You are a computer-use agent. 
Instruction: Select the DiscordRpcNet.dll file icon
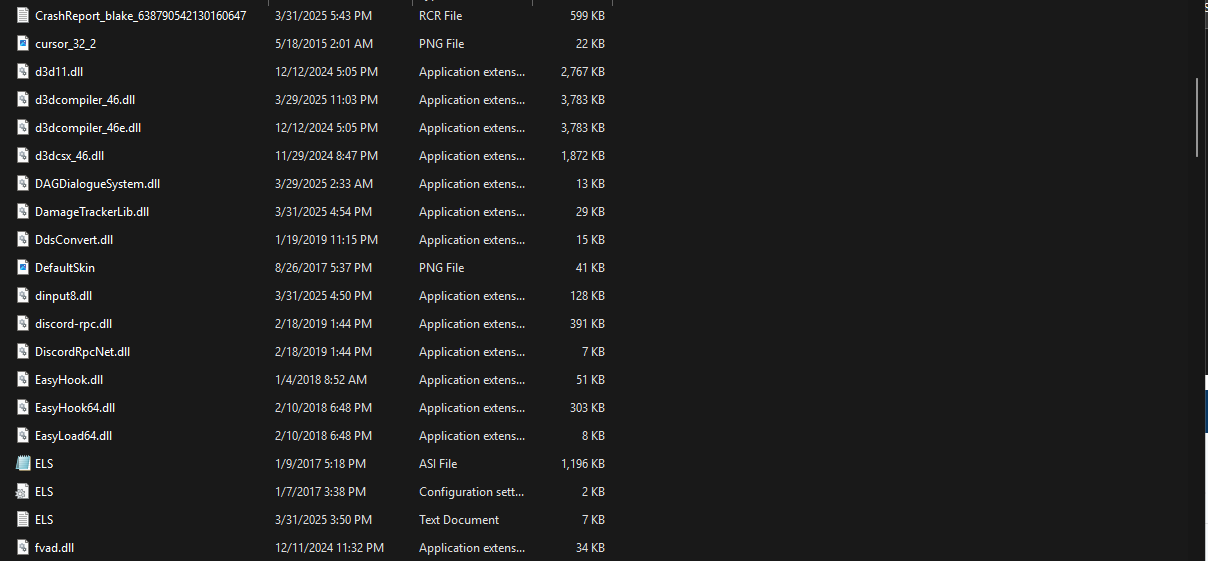point(23,352)
